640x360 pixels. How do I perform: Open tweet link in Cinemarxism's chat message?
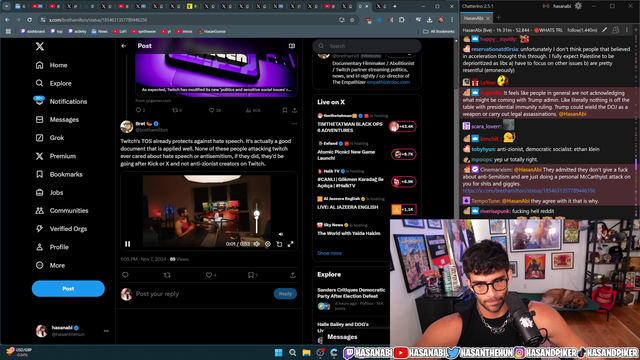[x=529, y=191]
